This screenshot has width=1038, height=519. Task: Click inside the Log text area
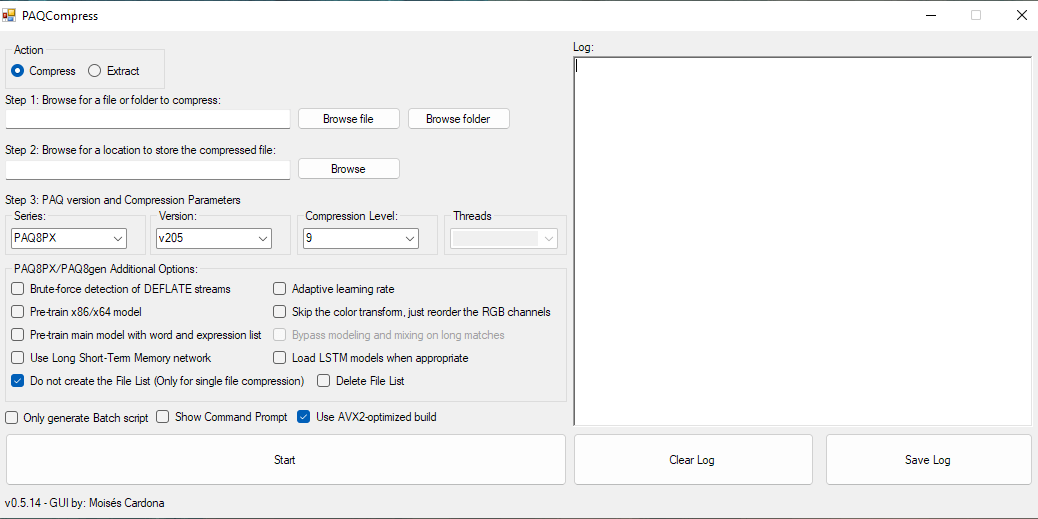pyautogui.click(x=802, y=242)
